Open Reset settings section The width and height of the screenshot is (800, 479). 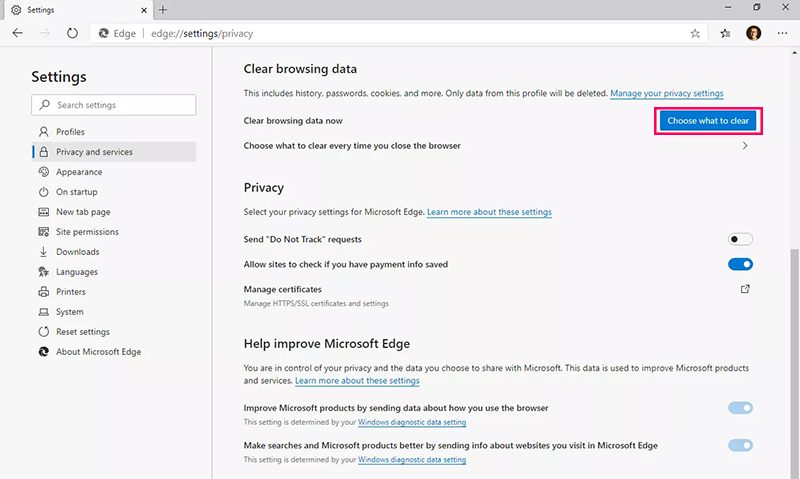[x=114, y=332]
